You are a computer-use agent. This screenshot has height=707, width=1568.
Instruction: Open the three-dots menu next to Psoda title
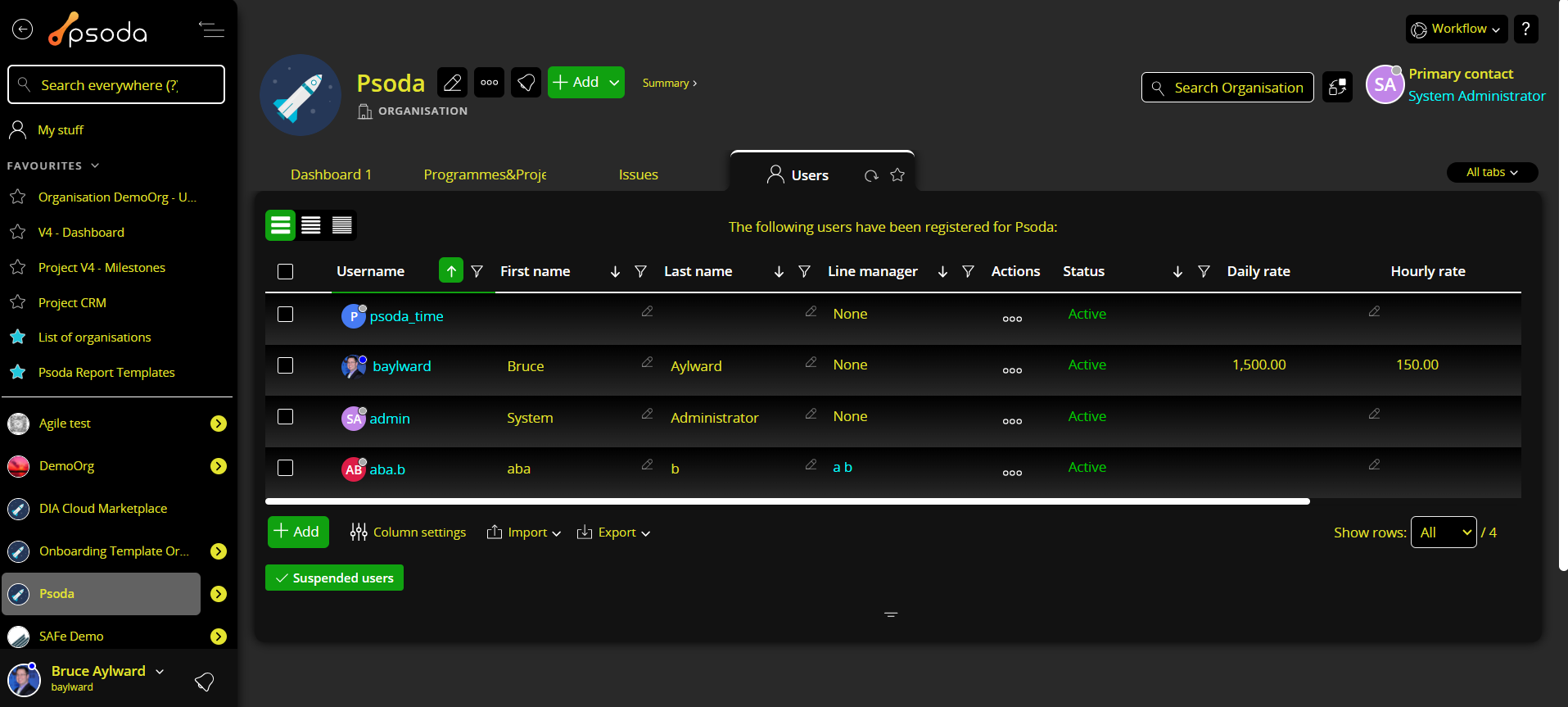[x=489, y=82]
